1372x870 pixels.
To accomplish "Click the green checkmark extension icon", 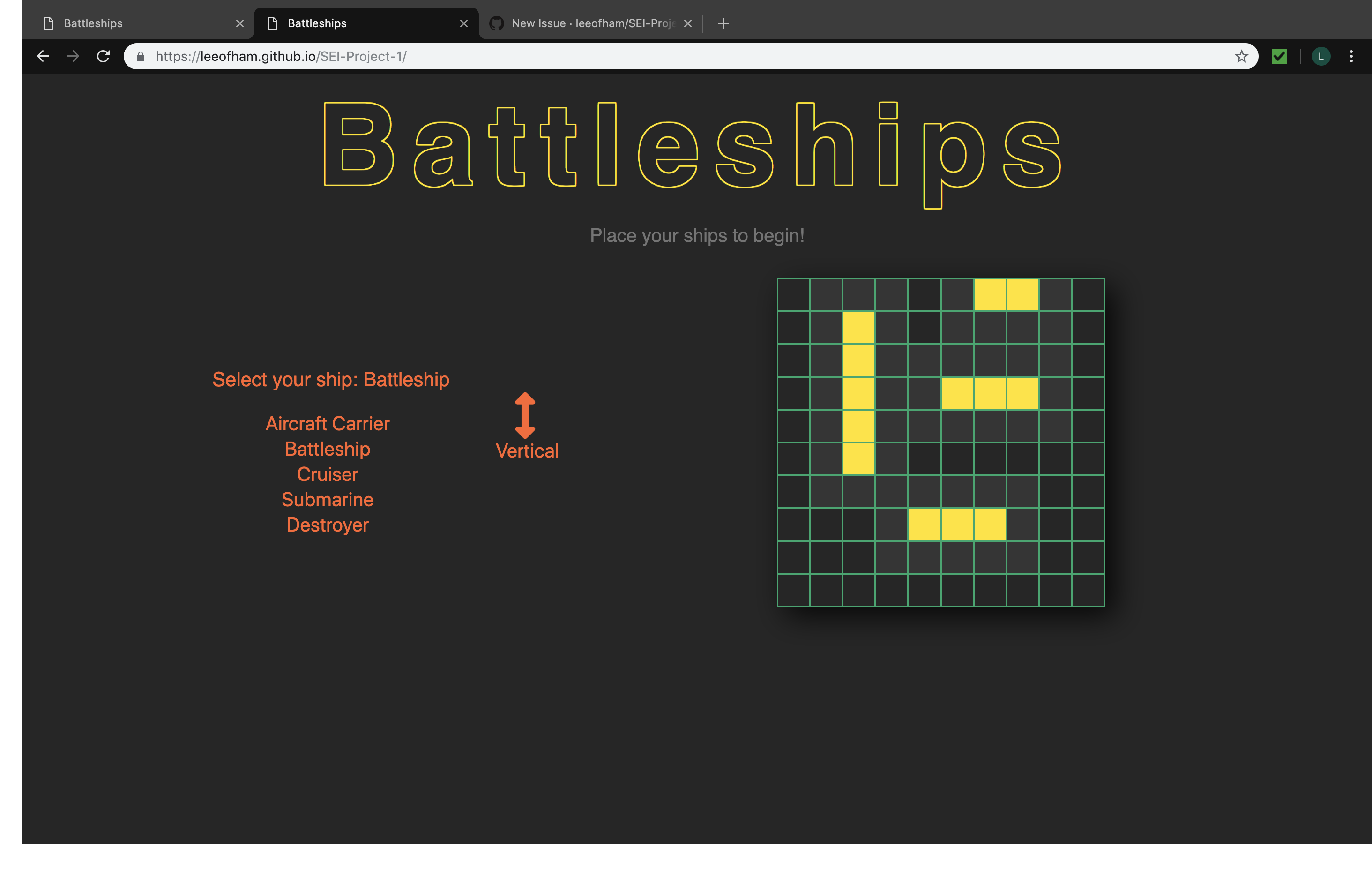I will [x=1279, y=56].
